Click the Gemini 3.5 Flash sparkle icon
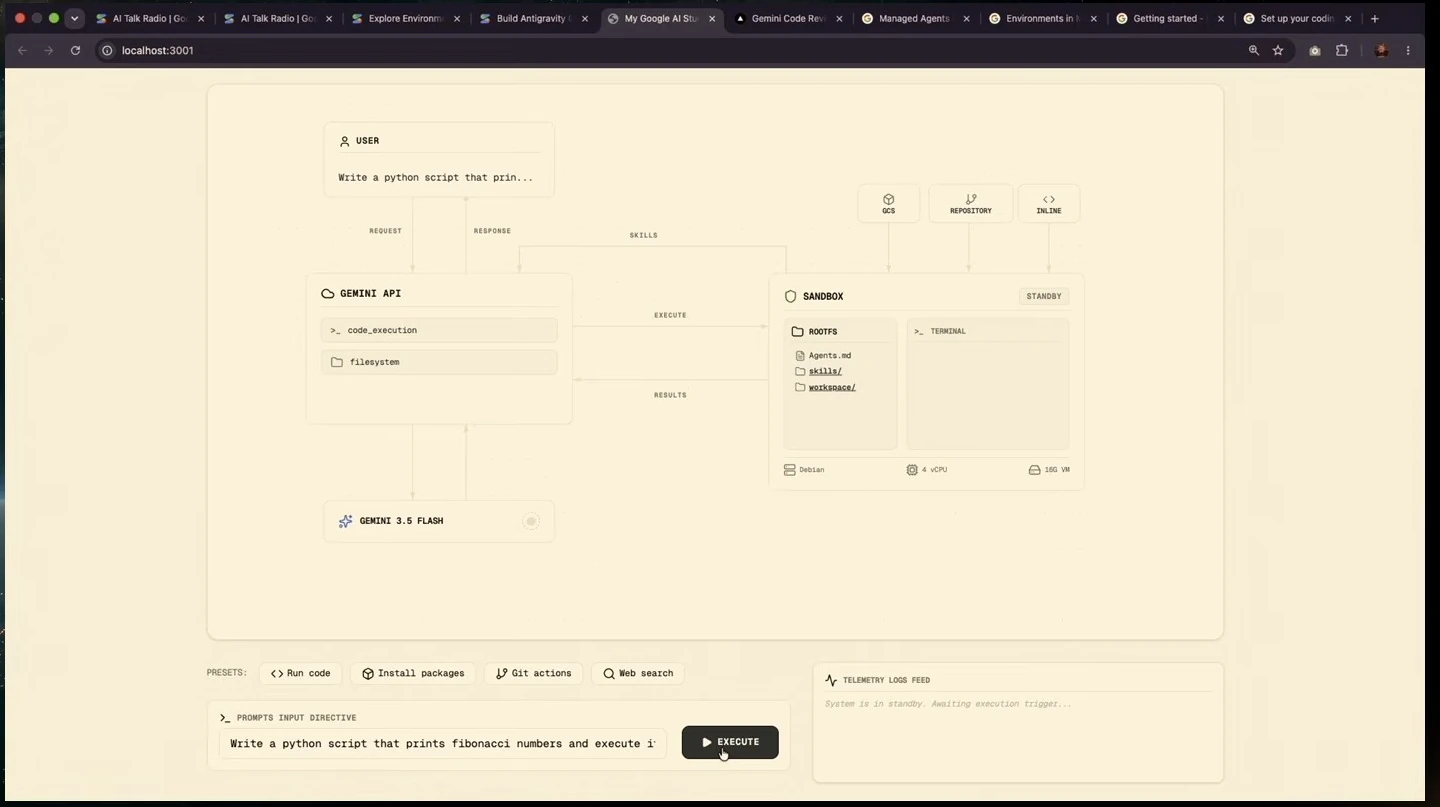This screenshot has width=1440, height=807. coord(345,521)
